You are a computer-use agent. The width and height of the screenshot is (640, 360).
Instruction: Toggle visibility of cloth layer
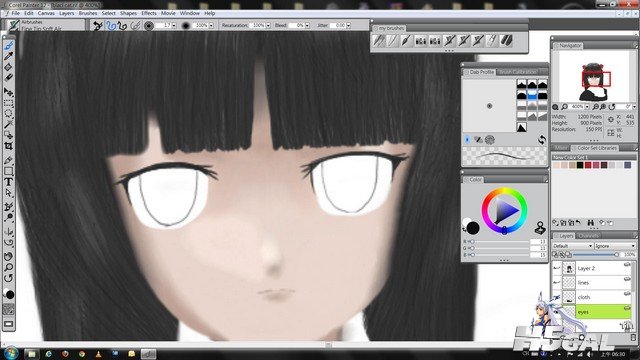coord(557,297)
